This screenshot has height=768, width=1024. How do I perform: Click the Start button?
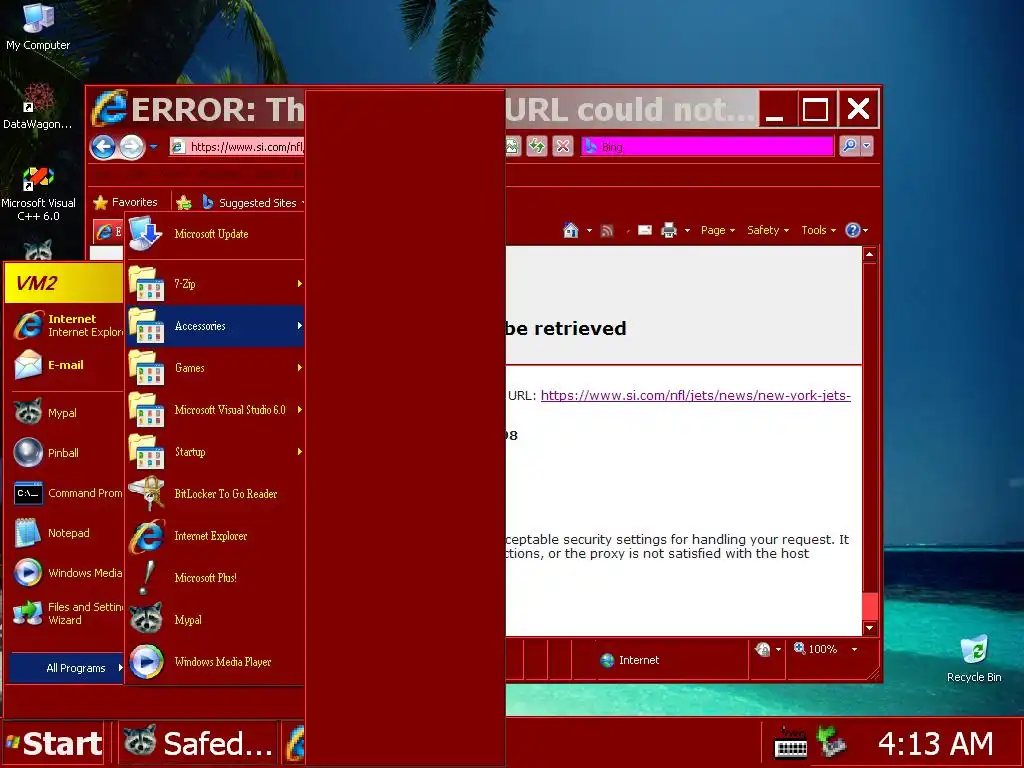pyautogui.click(x=54, y=743)
